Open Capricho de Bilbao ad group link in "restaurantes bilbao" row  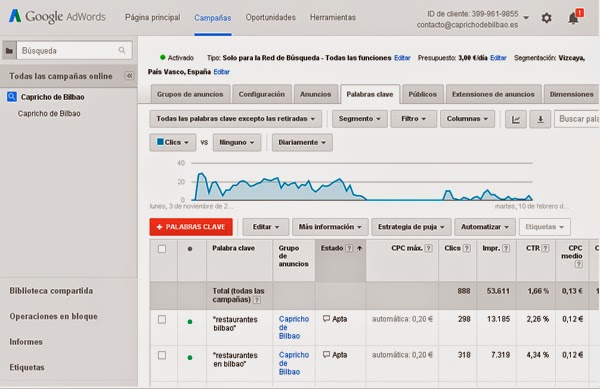[294, 327]
